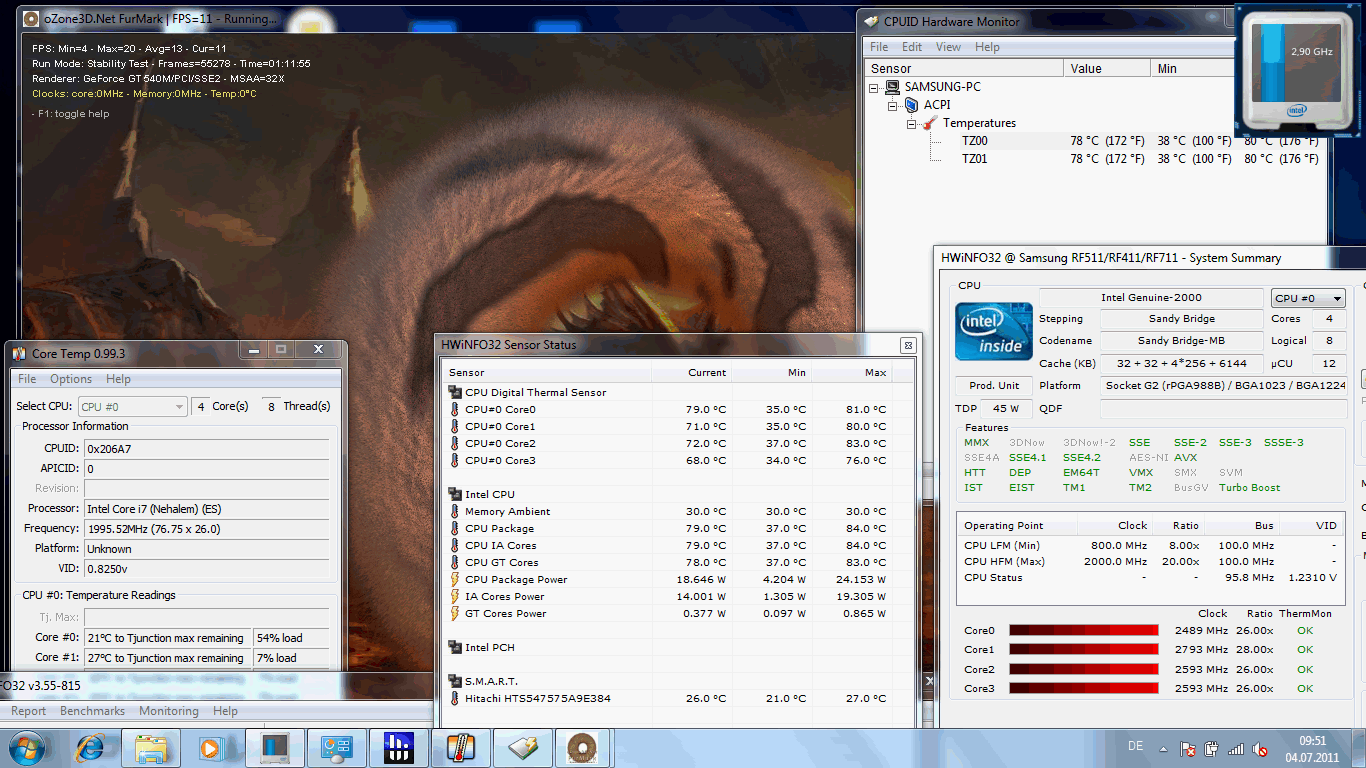Click the Action Center flag tray icon
Image resolution: width=1366 pixels, height=768 pixels.
[1188, 748]
